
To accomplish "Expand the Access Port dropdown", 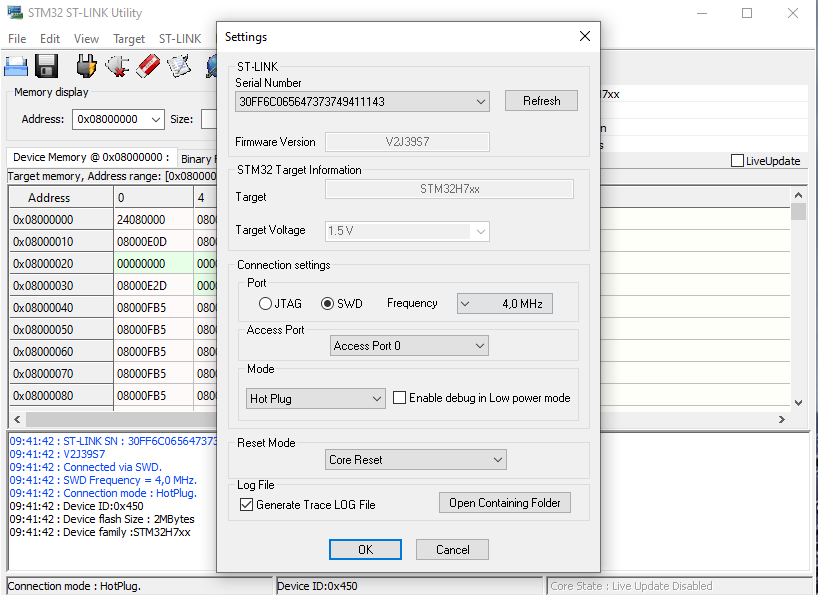I will (409, 346).
